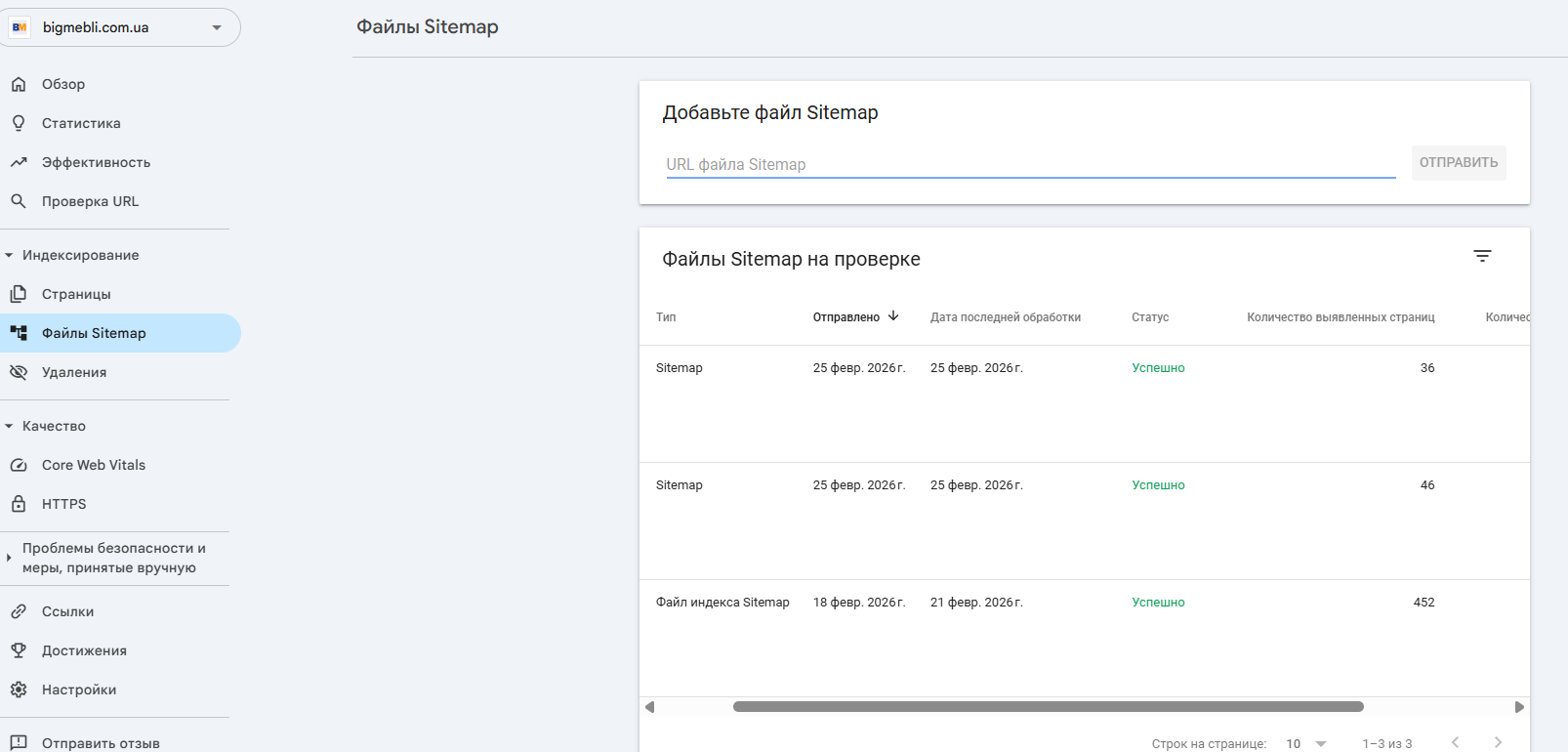The width and height of the screenshot is (1568, 752).
Task: Click the Core Web Vitals gauge icon
Action: coord(19,465)
